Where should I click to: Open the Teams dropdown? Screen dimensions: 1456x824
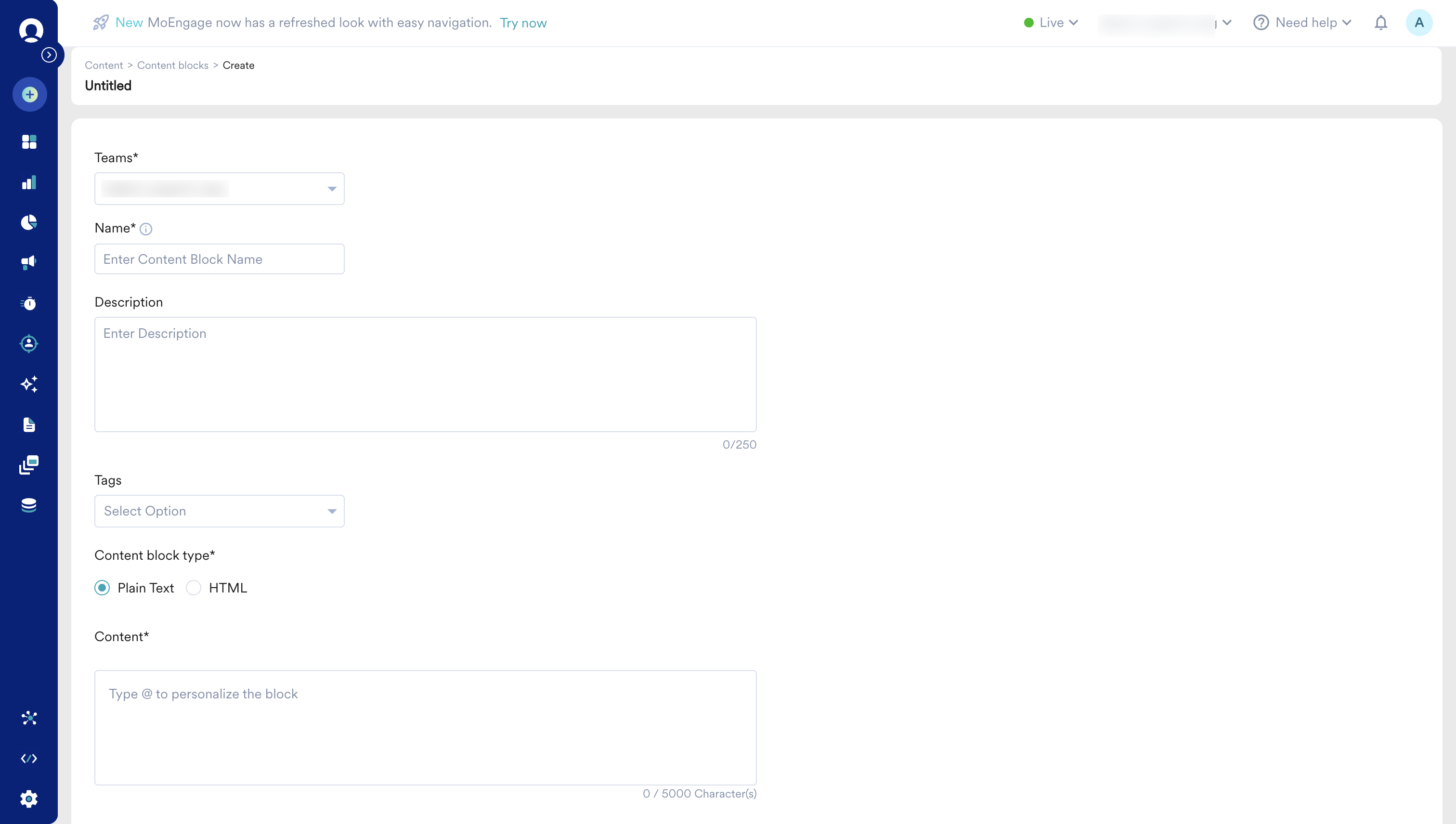coord(219,189)
